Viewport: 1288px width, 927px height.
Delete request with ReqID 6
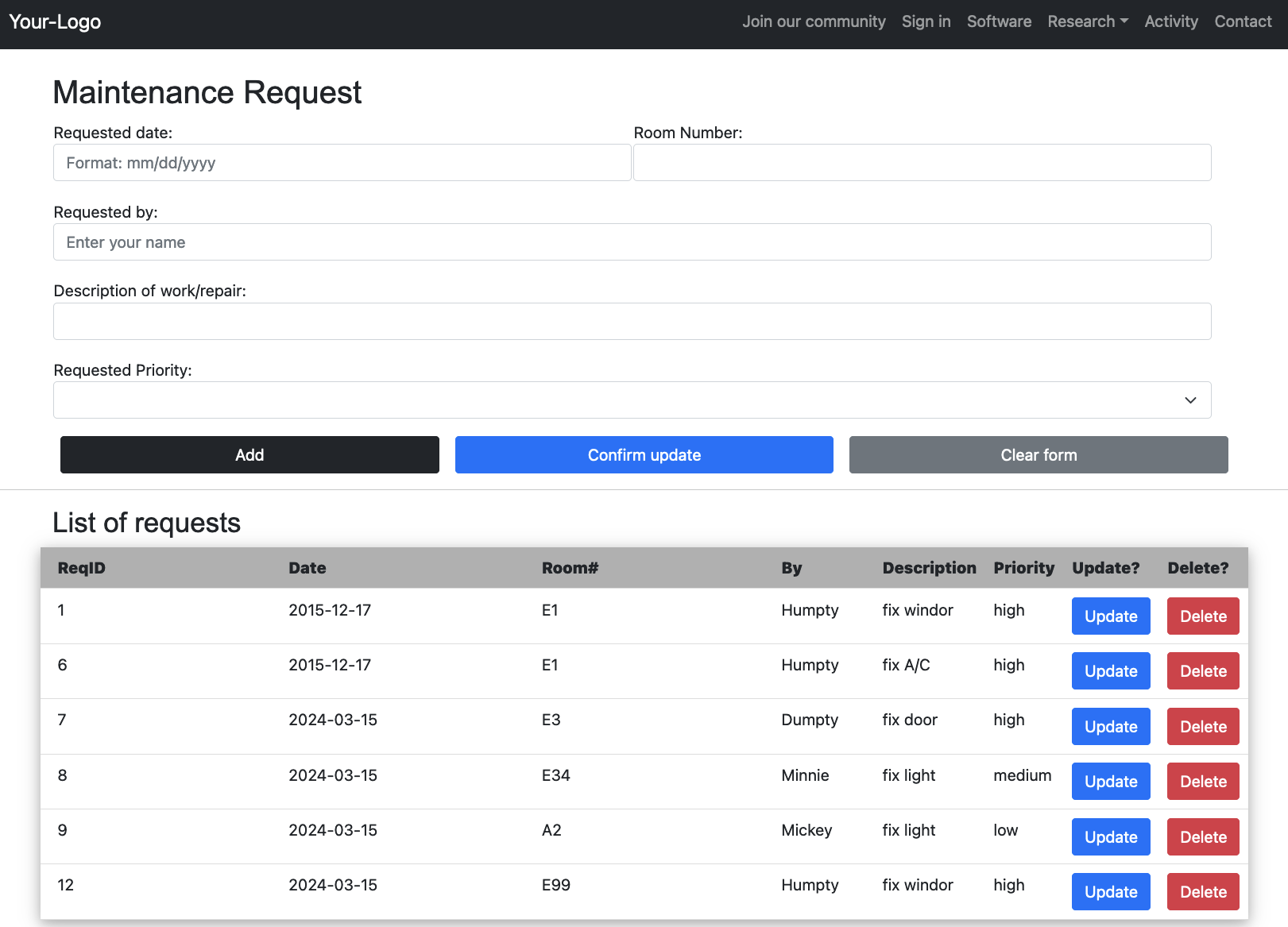(x=1202, y=670)
